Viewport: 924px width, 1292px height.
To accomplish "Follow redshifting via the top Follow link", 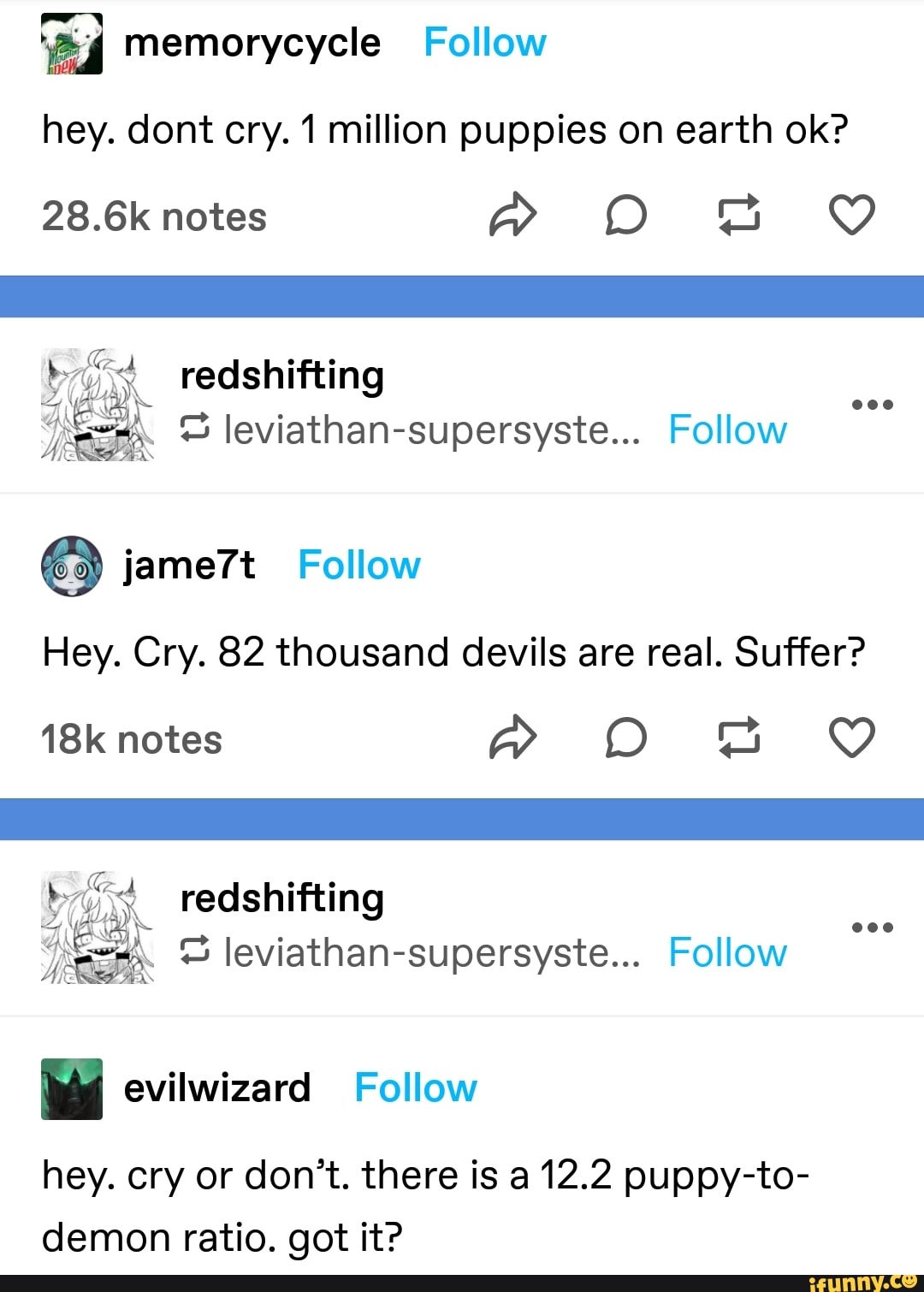I will [x=727, y=430].
